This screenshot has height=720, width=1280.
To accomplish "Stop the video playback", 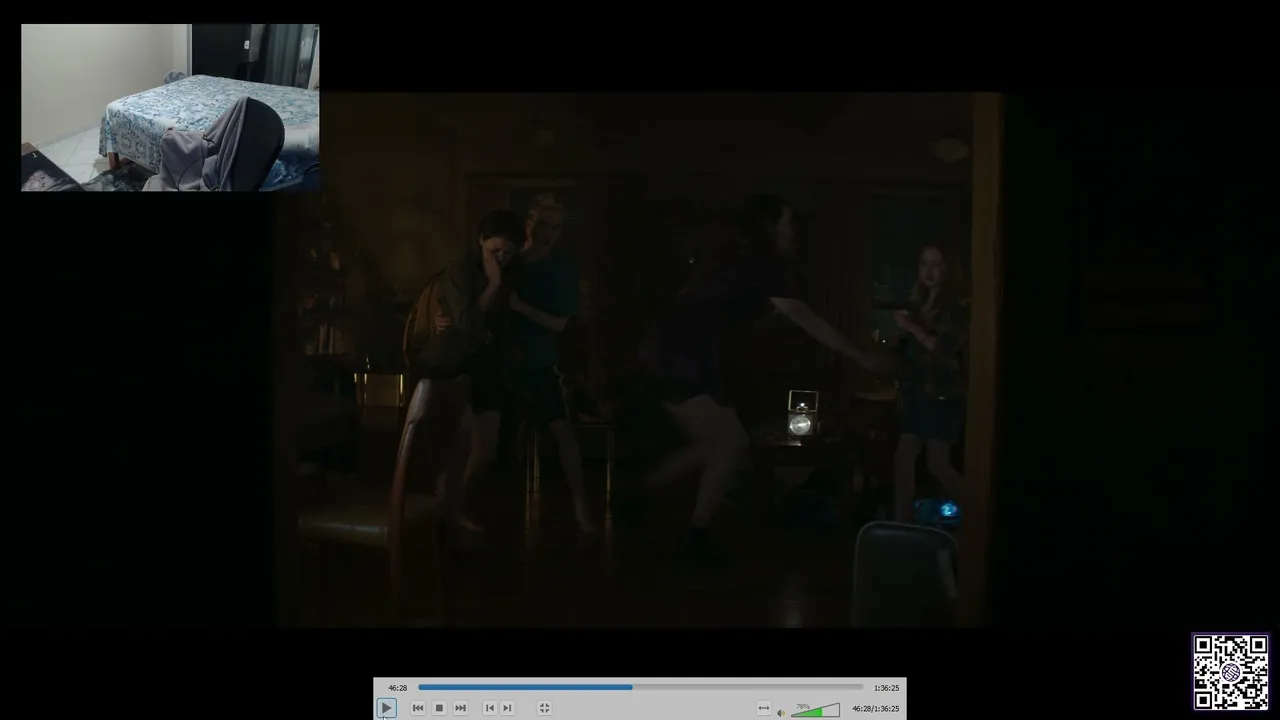I will tap(439, 708).
